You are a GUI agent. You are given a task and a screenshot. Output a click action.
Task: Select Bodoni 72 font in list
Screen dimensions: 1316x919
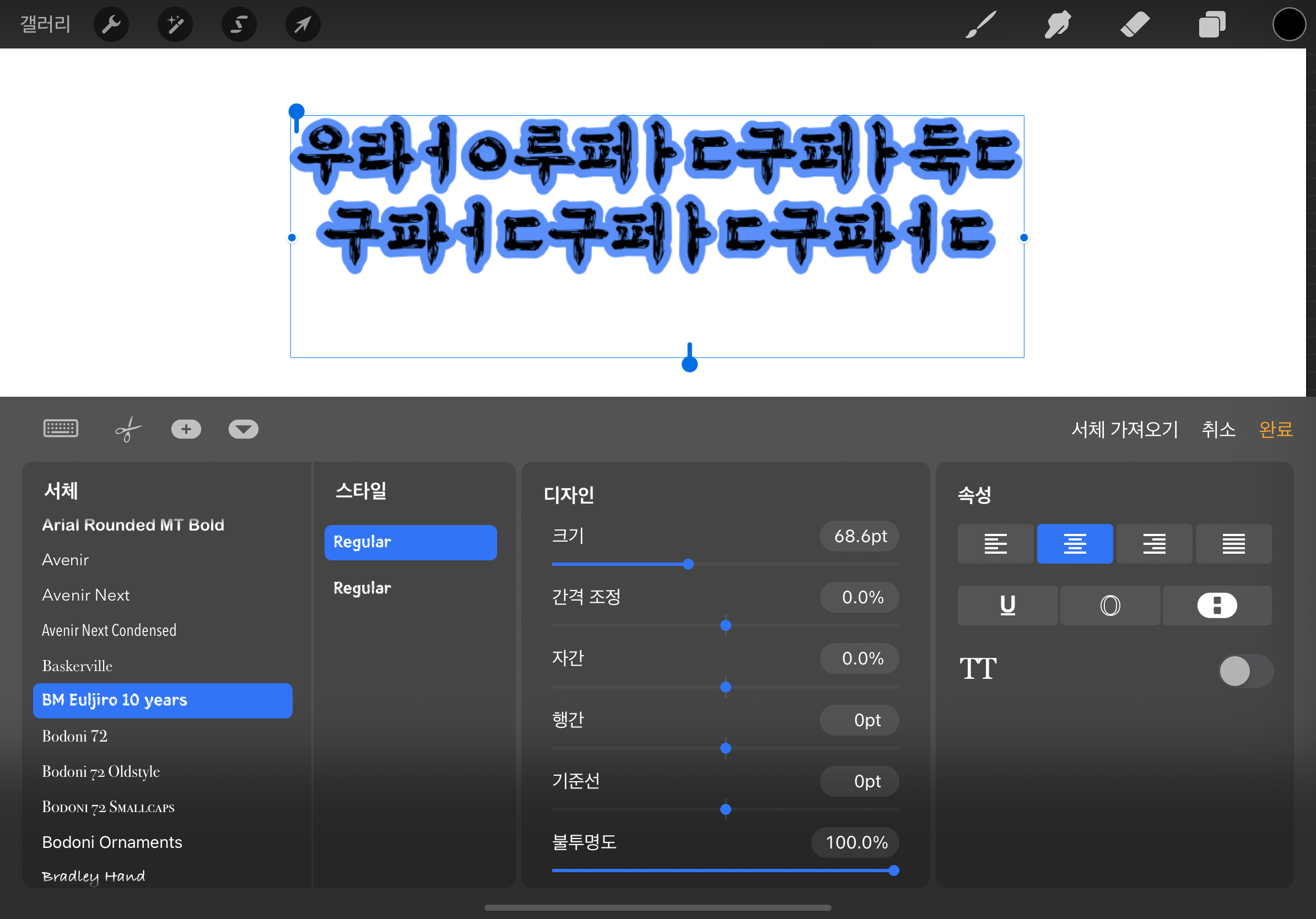[74, 736]
